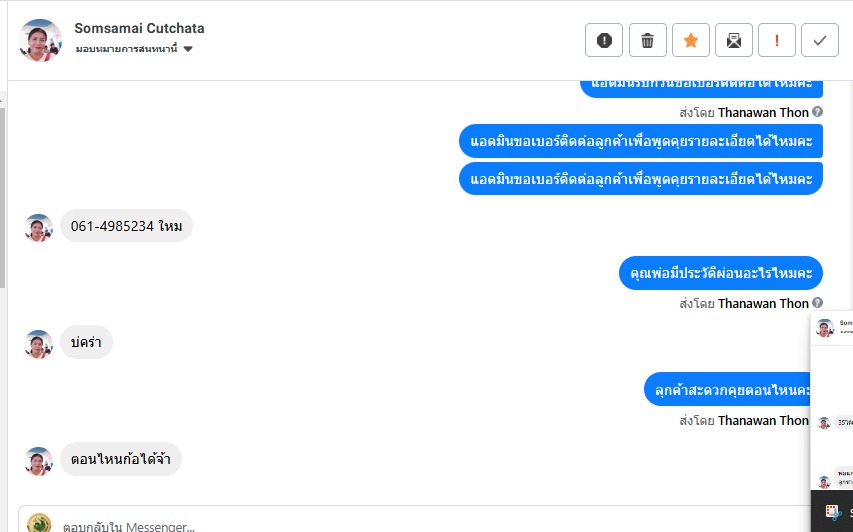
Task: Click the red exclamation priority icon
Action: (777, 40)
